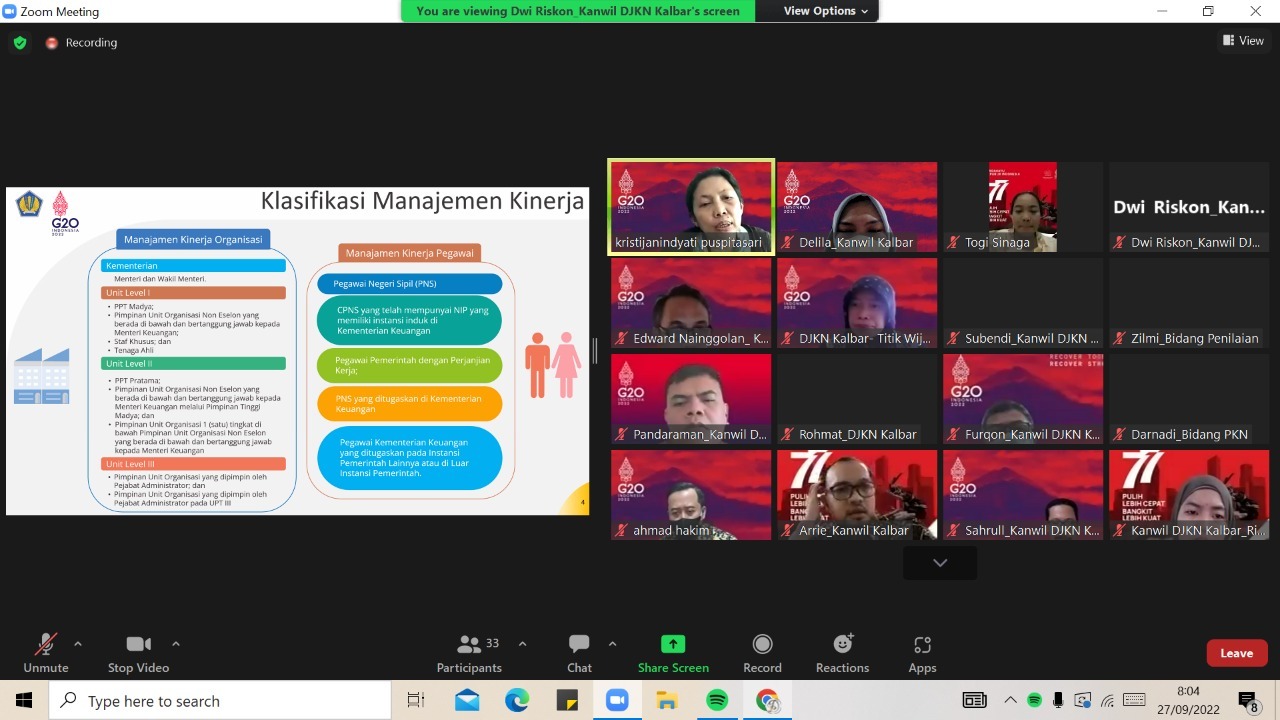
Task: Leave the meeting
Action: pos(1236,653)
